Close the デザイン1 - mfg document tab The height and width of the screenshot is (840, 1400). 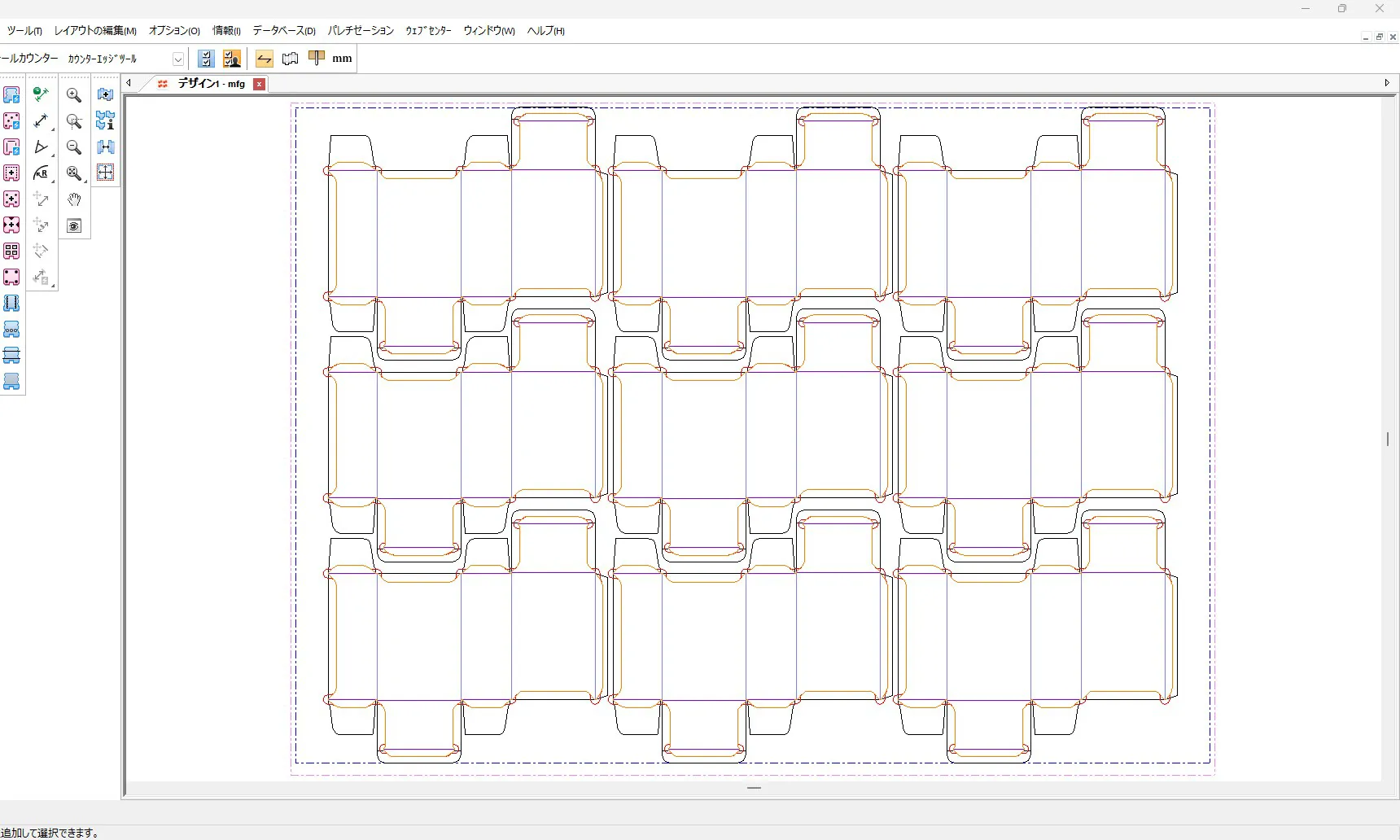coord(259,84)
